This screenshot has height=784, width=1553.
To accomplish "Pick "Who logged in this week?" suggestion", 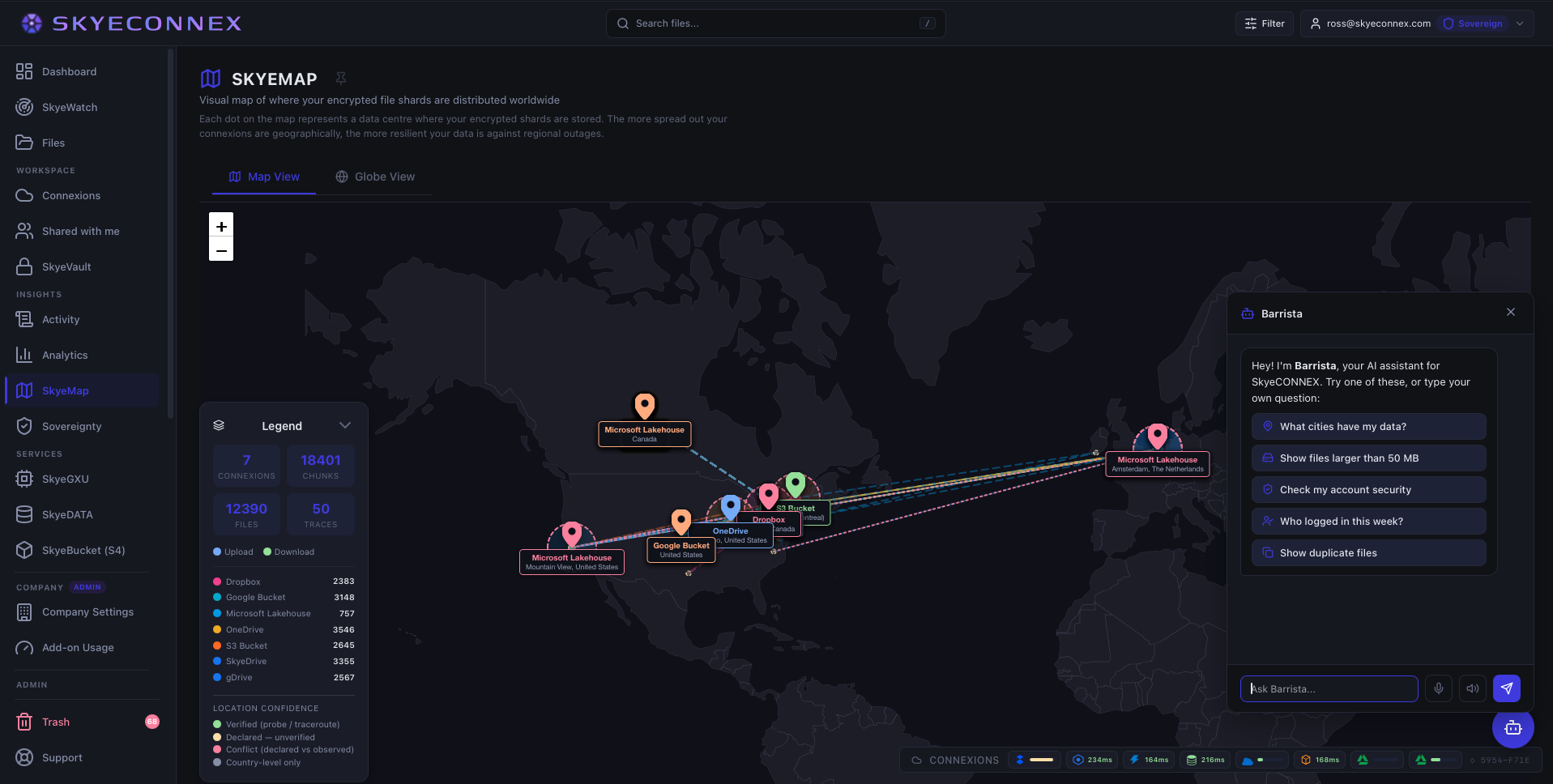I will click(x=1369, y=522).
